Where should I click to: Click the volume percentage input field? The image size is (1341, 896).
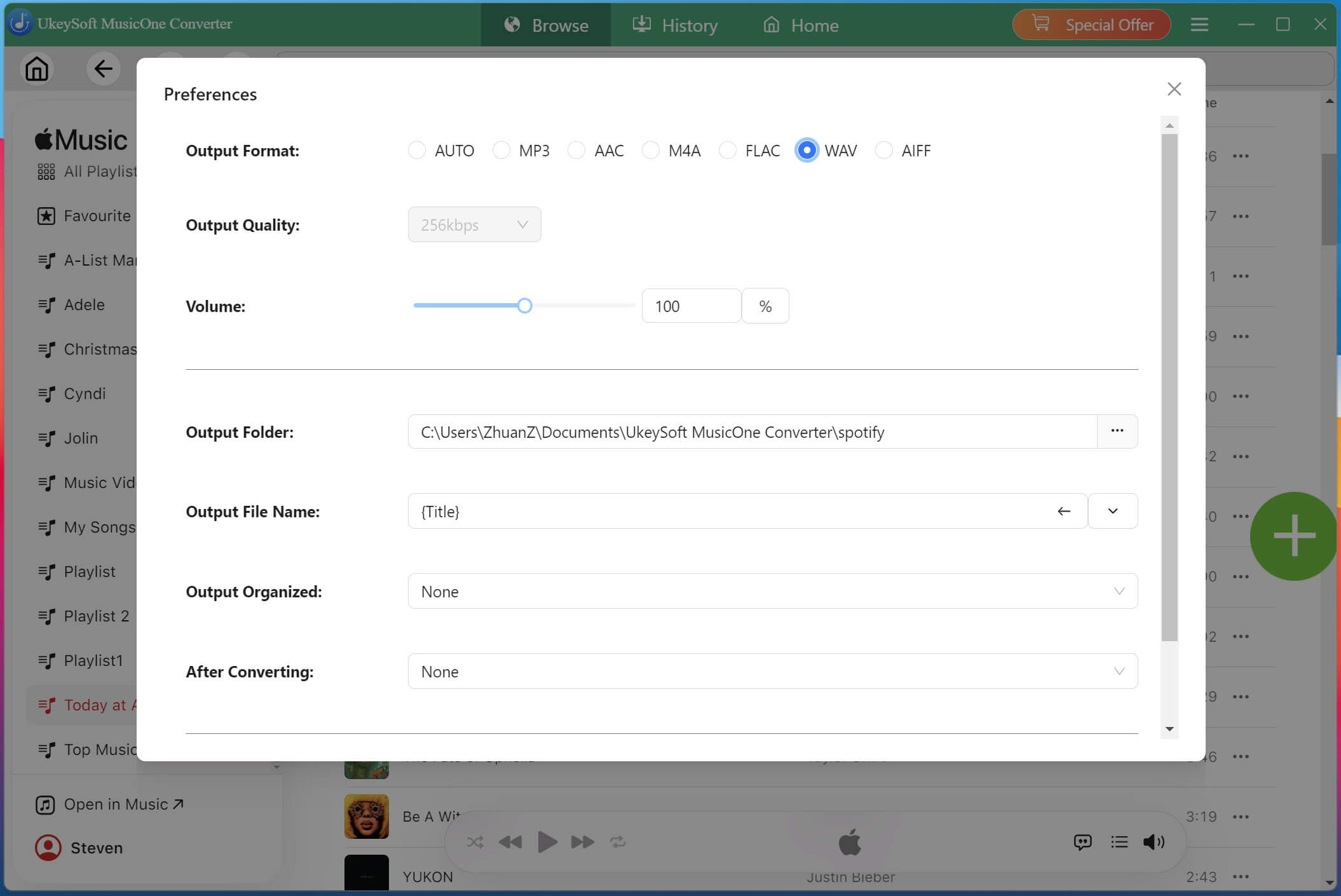[691, 306]
